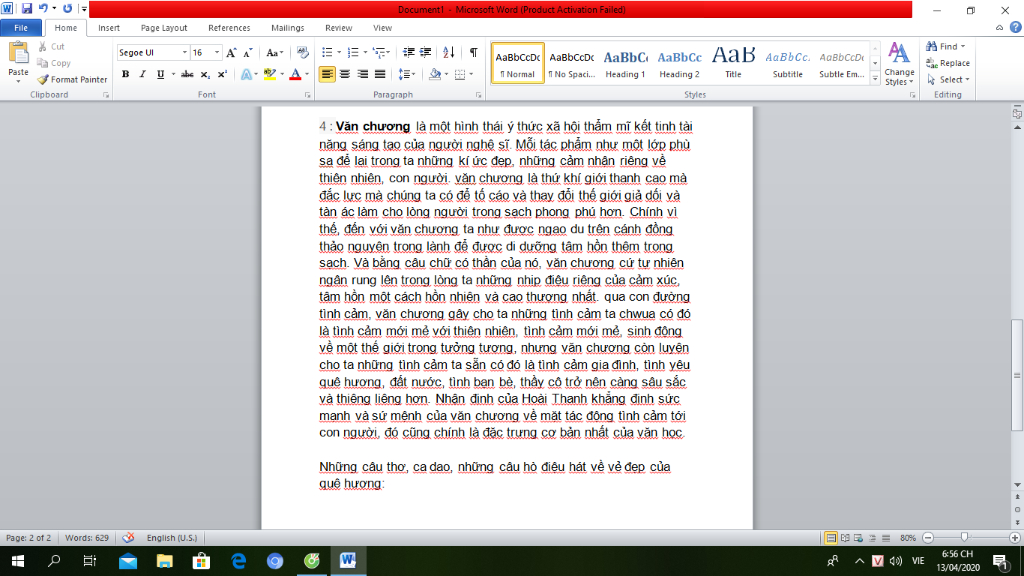
Task: Launch Microsoft Edge from taskbar
Action: tap(238, 561)
